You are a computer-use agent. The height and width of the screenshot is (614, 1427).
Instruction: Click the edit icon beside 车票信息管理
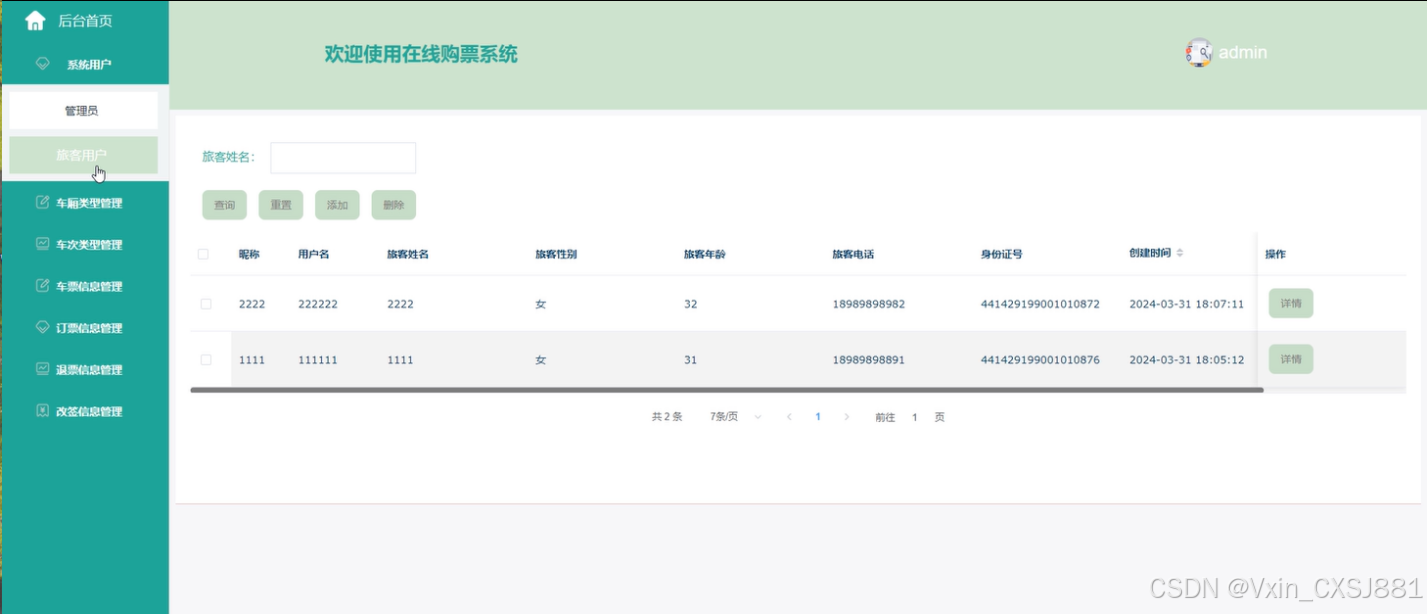42,286
